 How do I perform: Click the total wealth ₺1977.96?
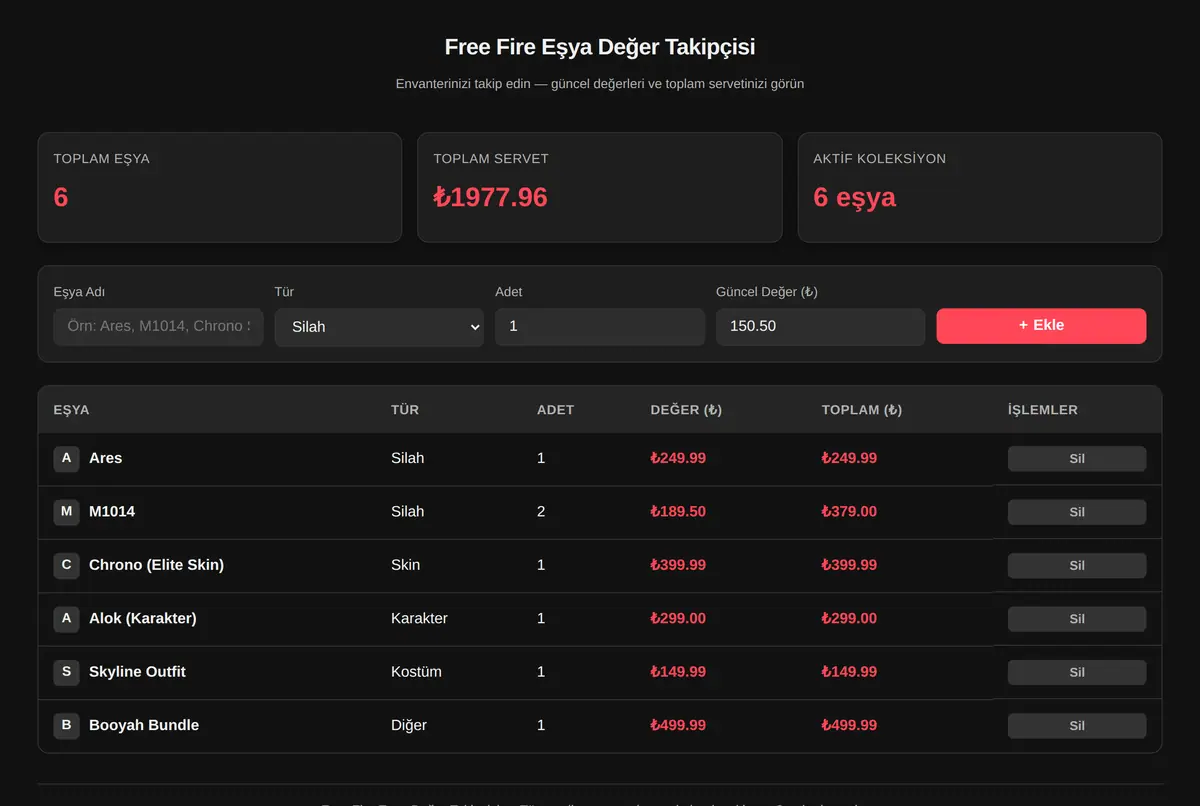point(490,197)
